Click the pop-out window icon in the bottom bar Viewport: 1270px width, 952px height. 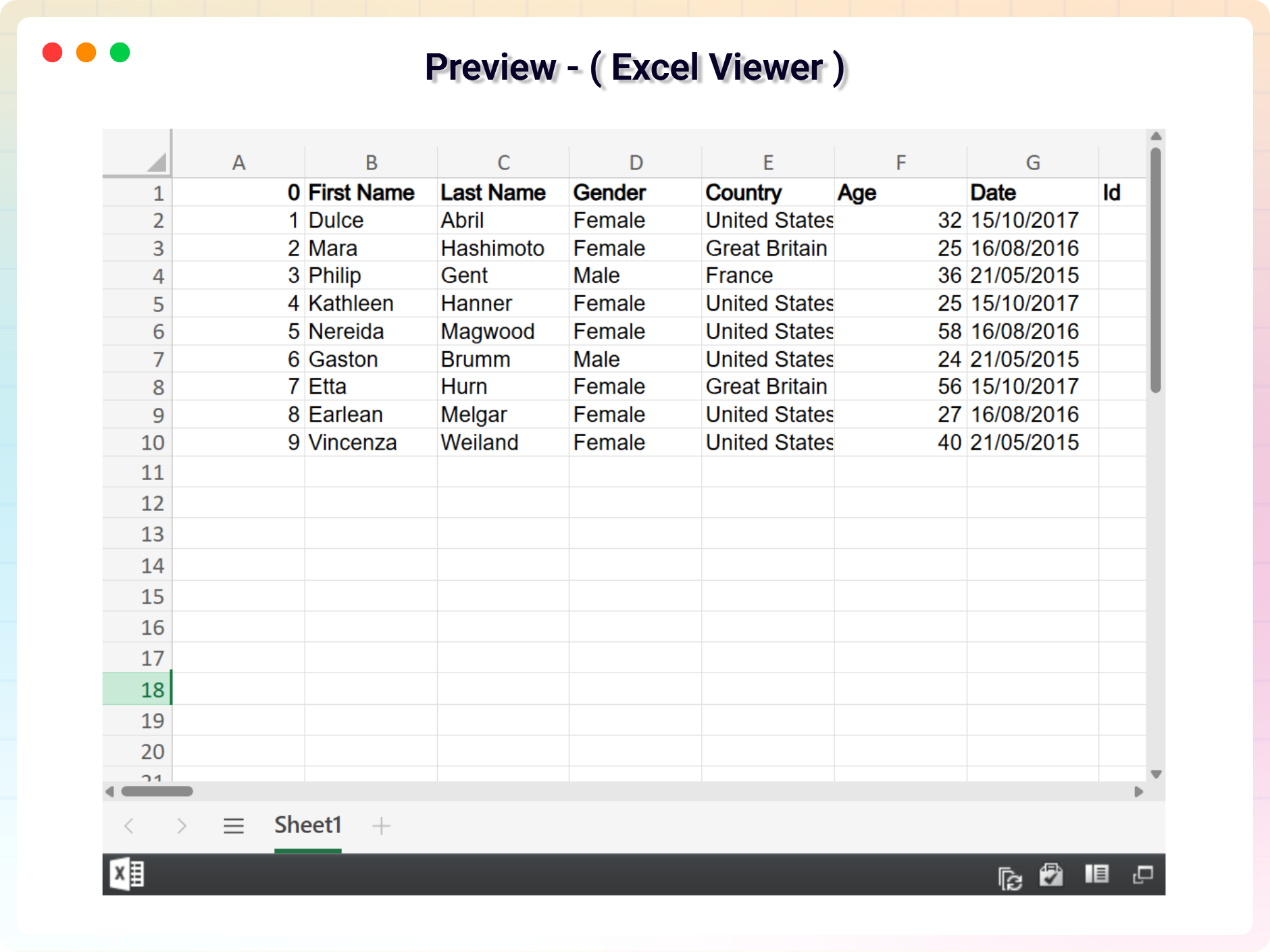pyautogui.click(x=1142, y=875)
